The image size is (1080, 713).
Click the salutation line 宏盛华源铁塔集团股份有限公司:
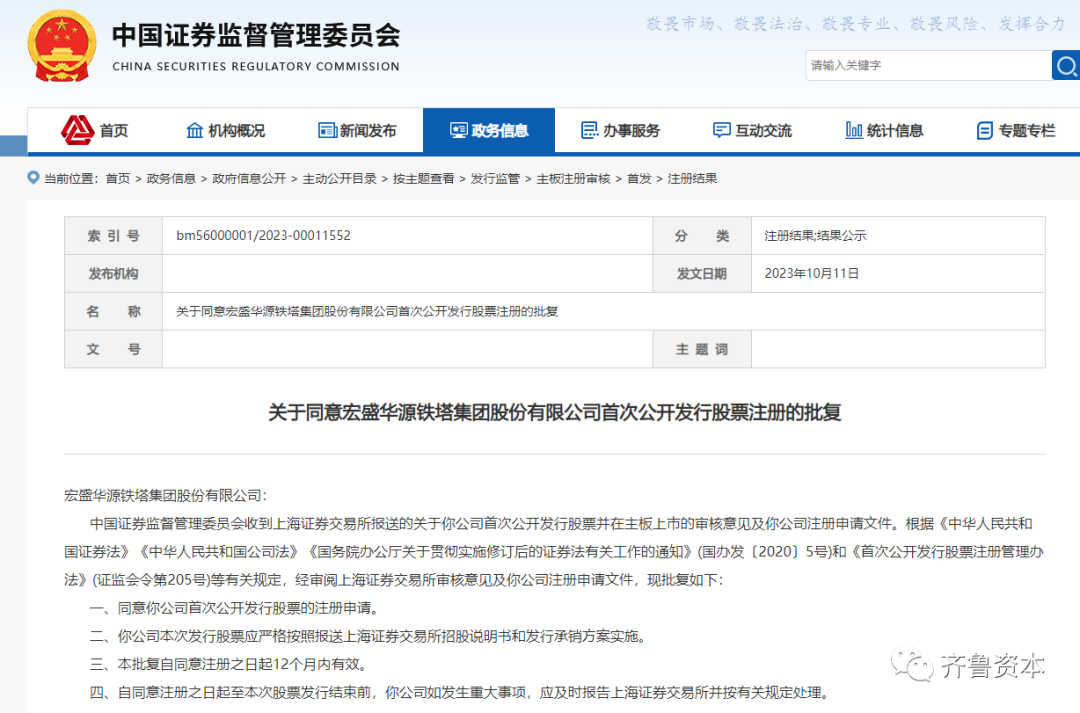pos(165,495)
